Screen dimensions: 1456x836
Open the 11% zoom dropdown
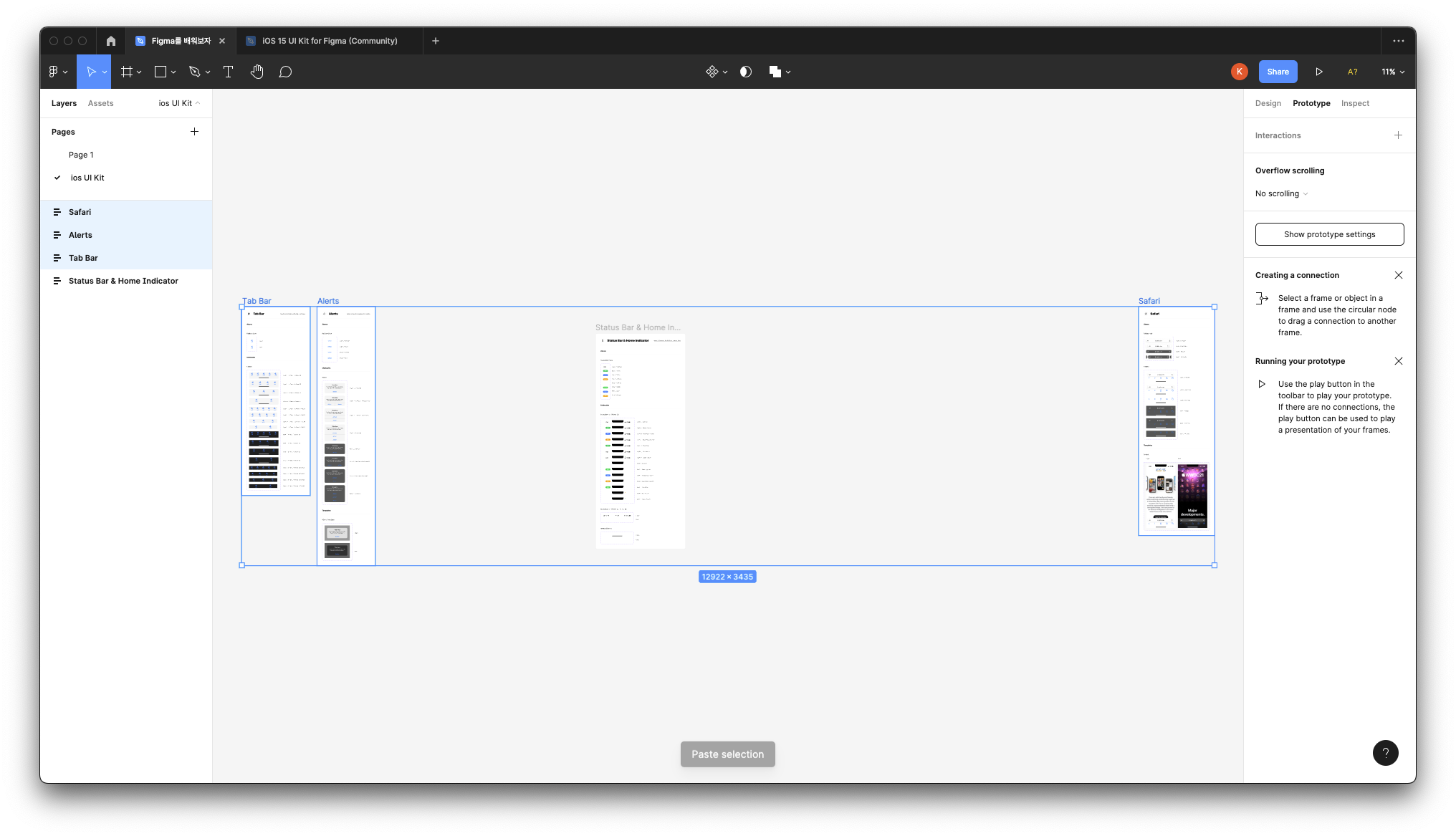click(x=1393, y=72)
